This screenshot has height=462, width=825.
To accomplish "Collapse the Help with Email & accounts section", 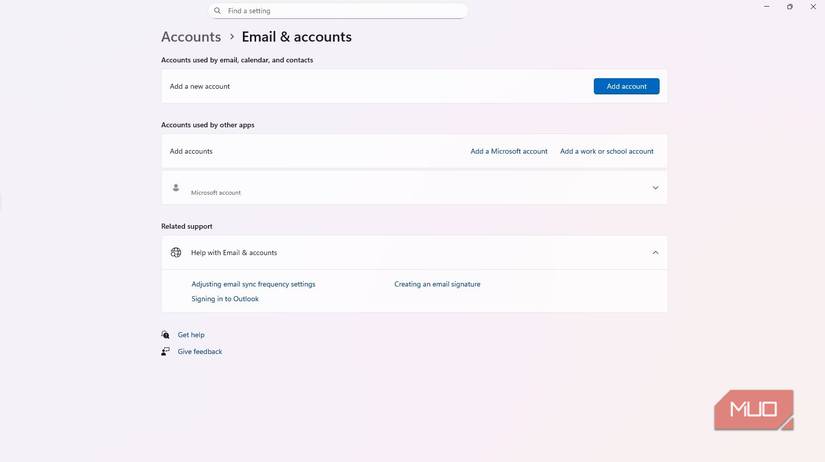I will tap(655, 253).
